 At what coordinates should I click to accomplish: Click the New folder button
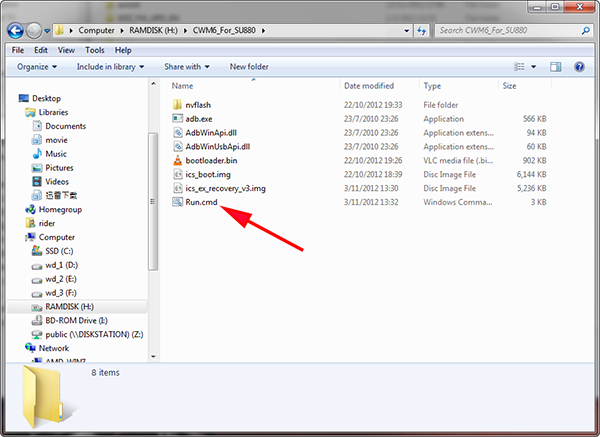point(250,67)
